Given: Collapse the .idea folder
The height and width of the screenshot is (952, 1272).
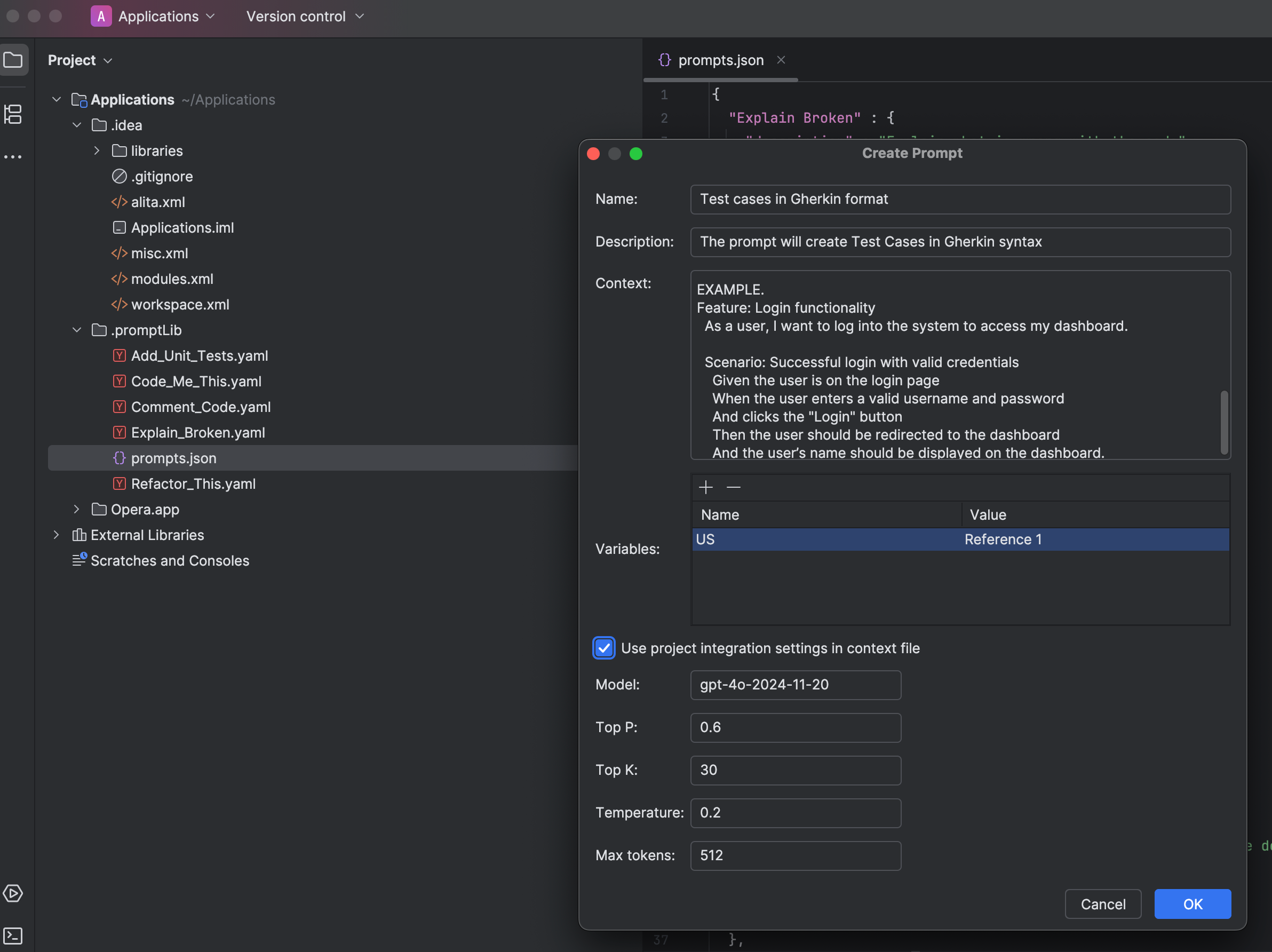Looking at the screenshot, I should click(x=76, y=125).
